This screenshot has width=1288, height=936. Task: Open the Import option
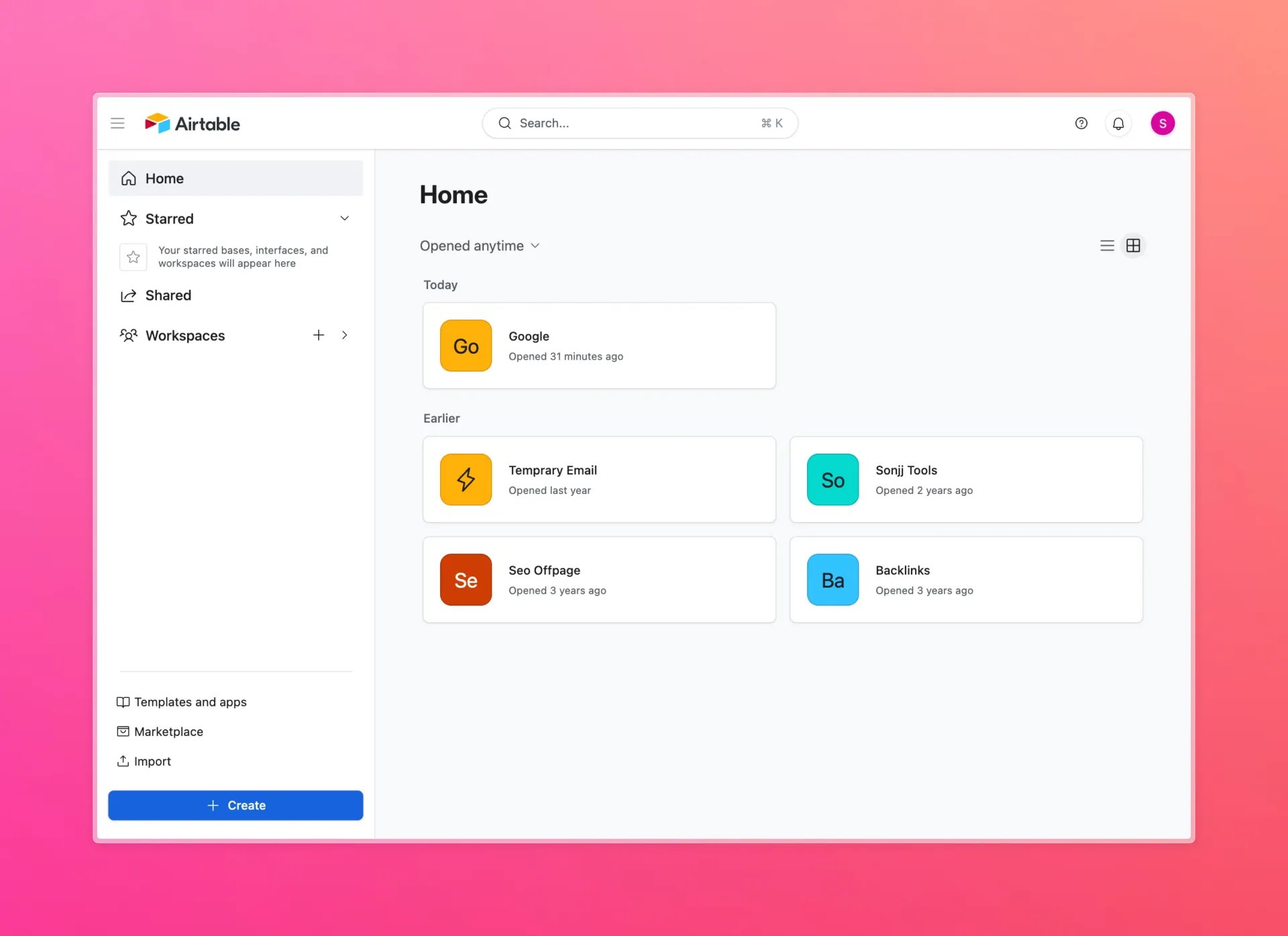[152, 761]
